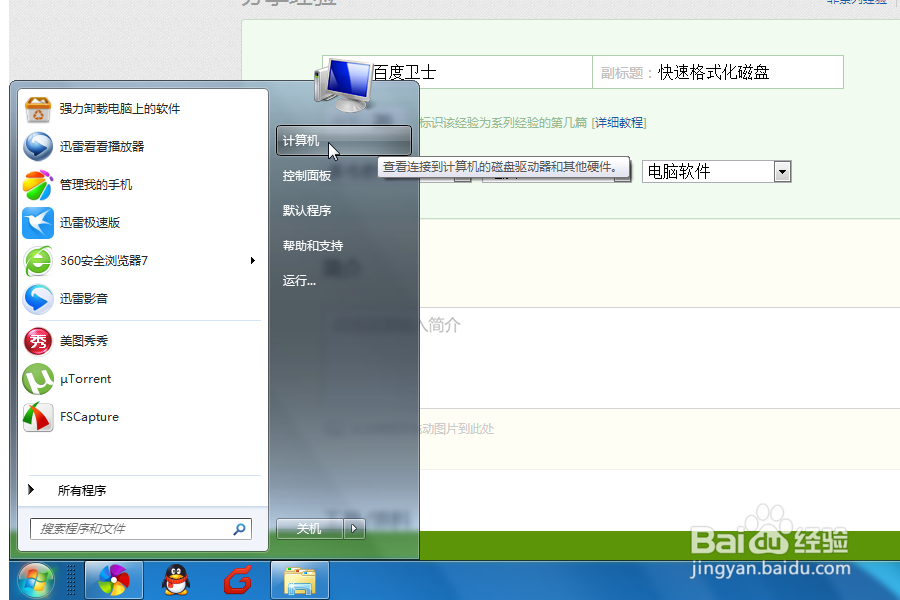Image resolution: width=900 pixels, height=600 pixels.
Task: Launch 迅雷看看播放器 from the icon
Action: pos(38,146)
